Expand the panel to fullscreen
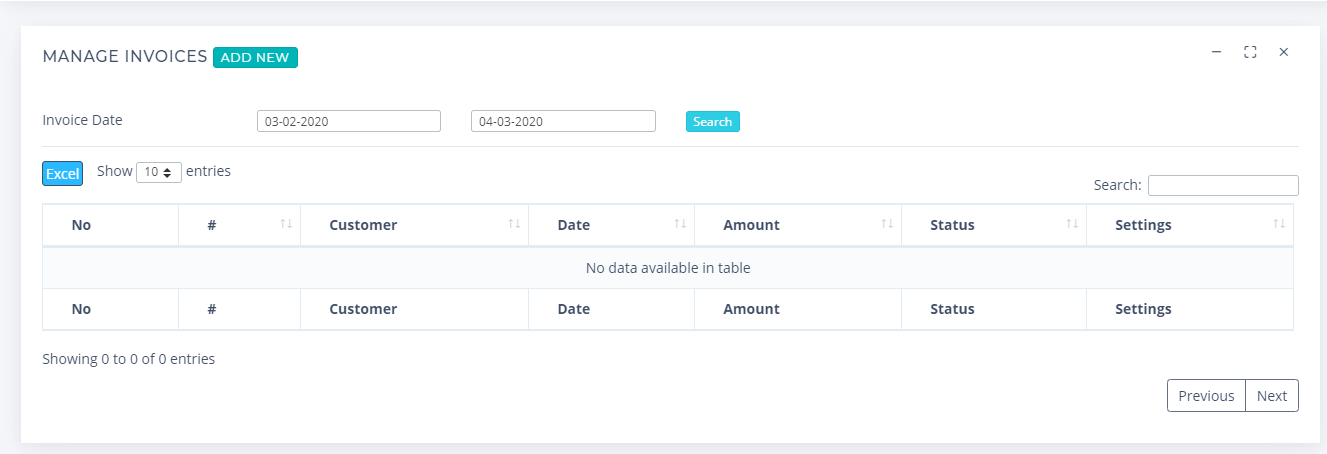 tap(1250, 51)
